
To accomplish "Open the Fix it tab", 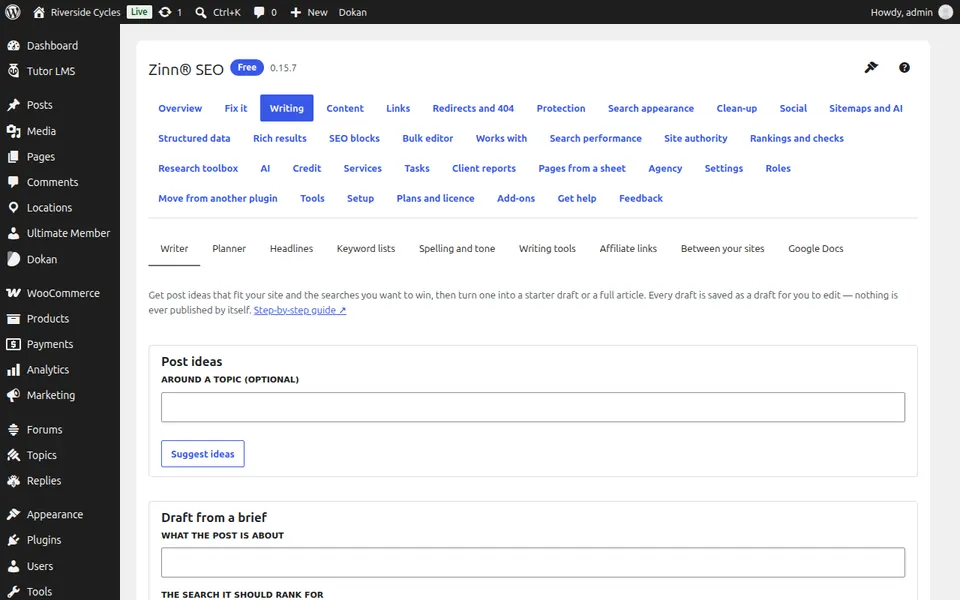I will [x=236, y=108].
